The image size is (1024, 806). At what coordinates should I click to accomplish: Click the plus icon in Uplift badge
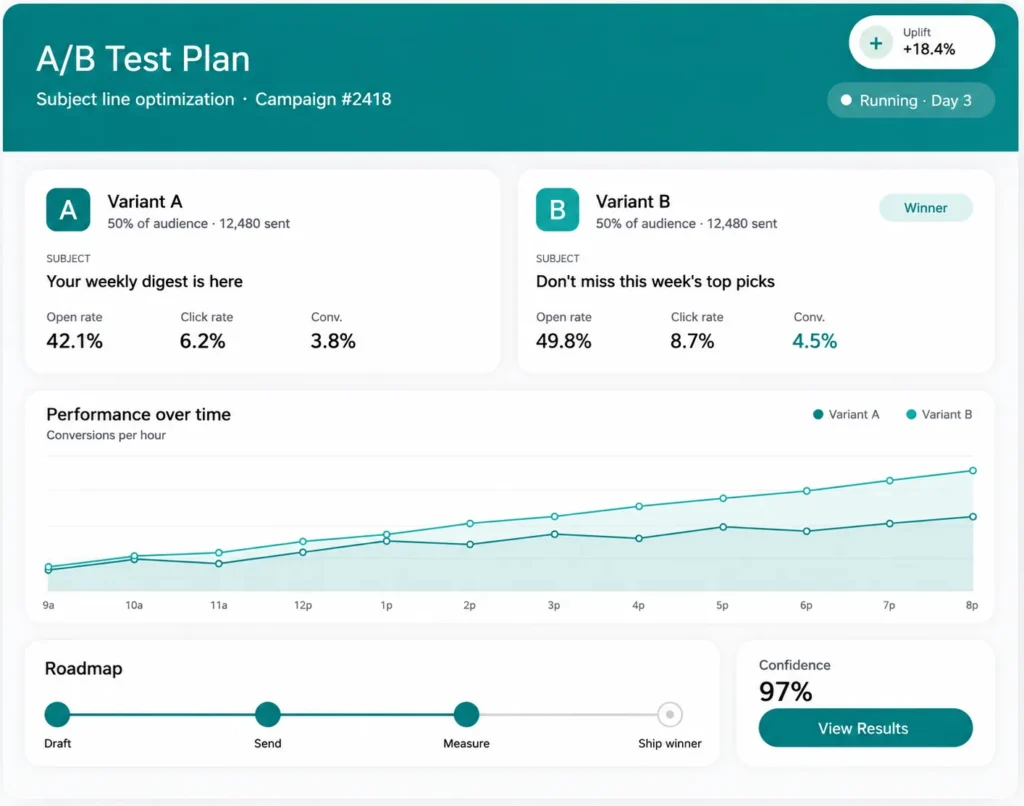tap(876, 43)
